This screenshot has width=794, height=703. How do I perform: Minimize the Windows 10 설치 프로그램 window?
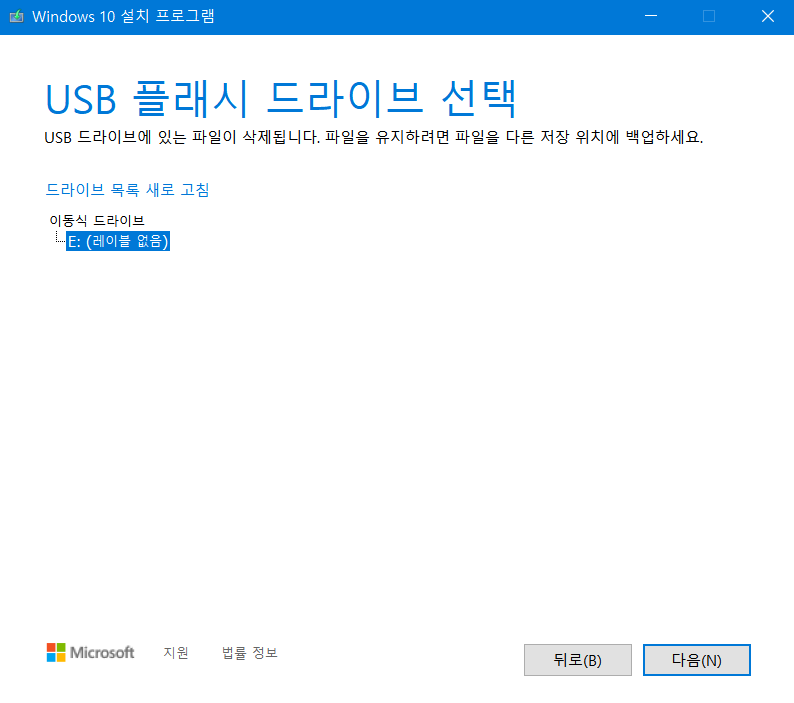tap(651, 16)
